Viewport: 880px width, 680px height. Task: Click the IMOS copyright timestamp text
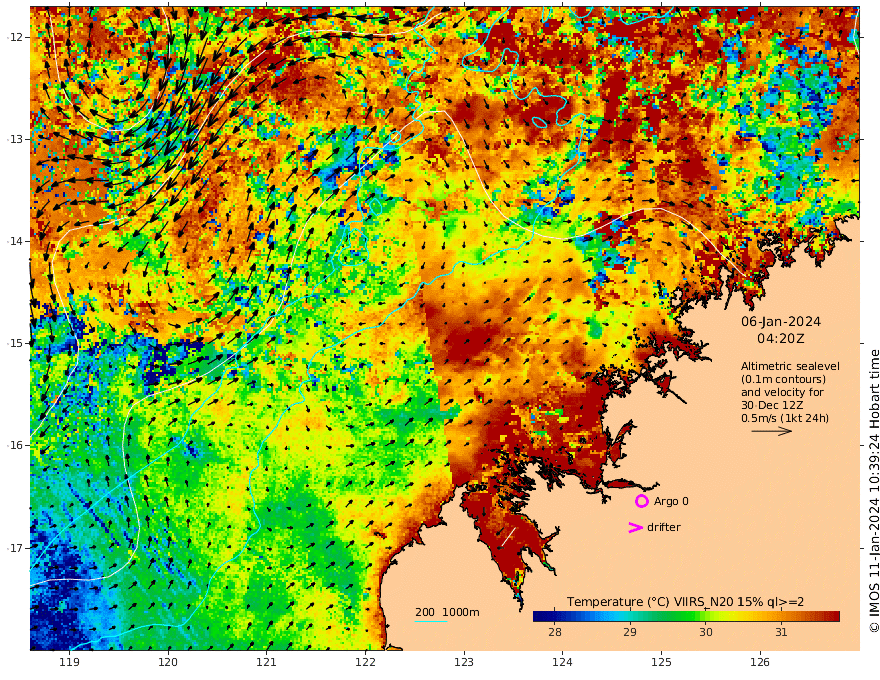(x=873, y=491)
